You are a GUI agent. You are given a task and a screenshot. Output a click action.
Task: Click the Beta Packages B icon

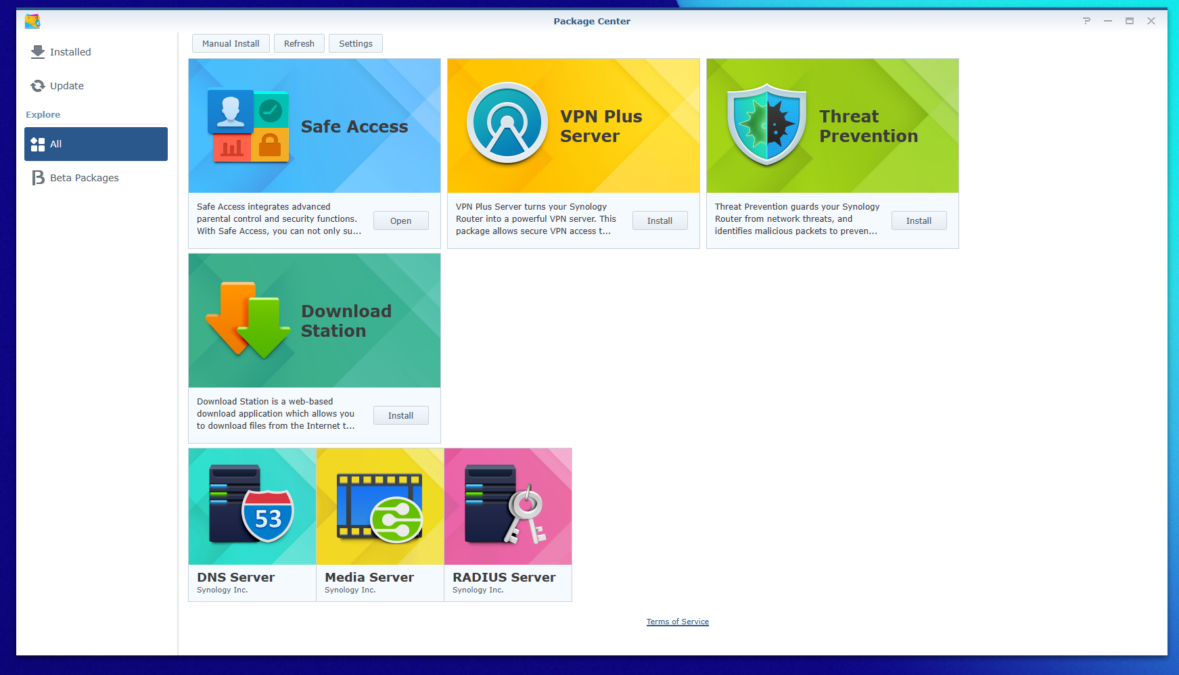tap(38, 177)
